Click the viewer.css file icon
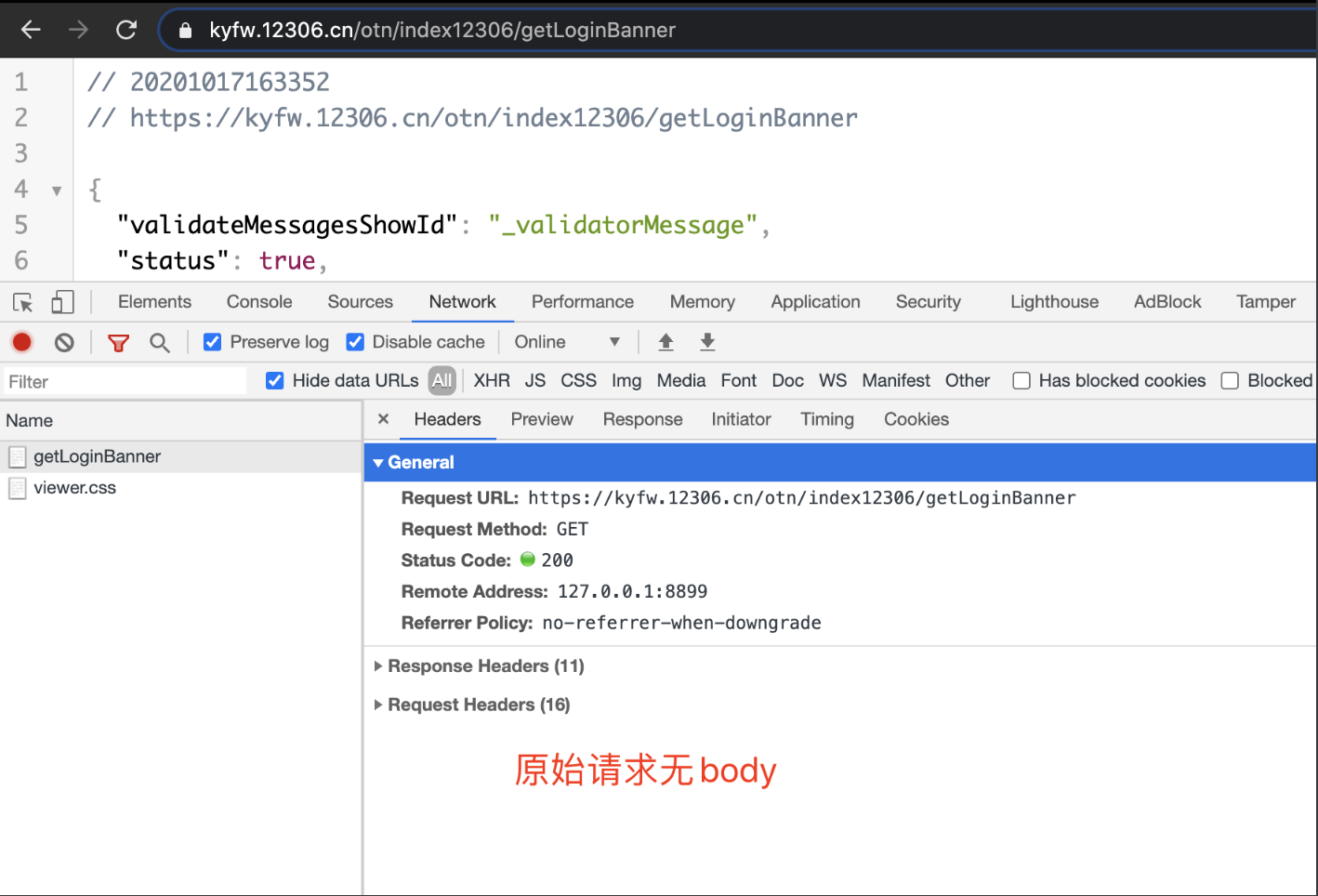 [x=18, y=488]
